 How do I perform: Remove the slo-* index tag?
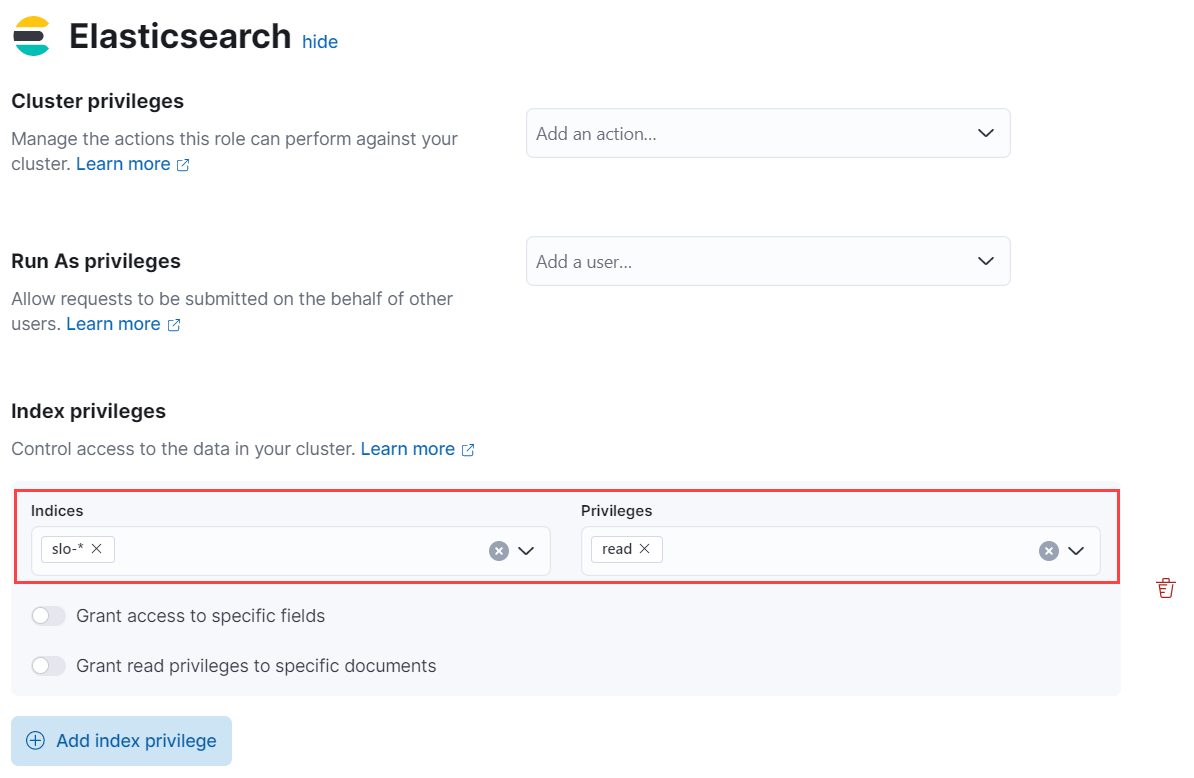(x=97, y=549)
